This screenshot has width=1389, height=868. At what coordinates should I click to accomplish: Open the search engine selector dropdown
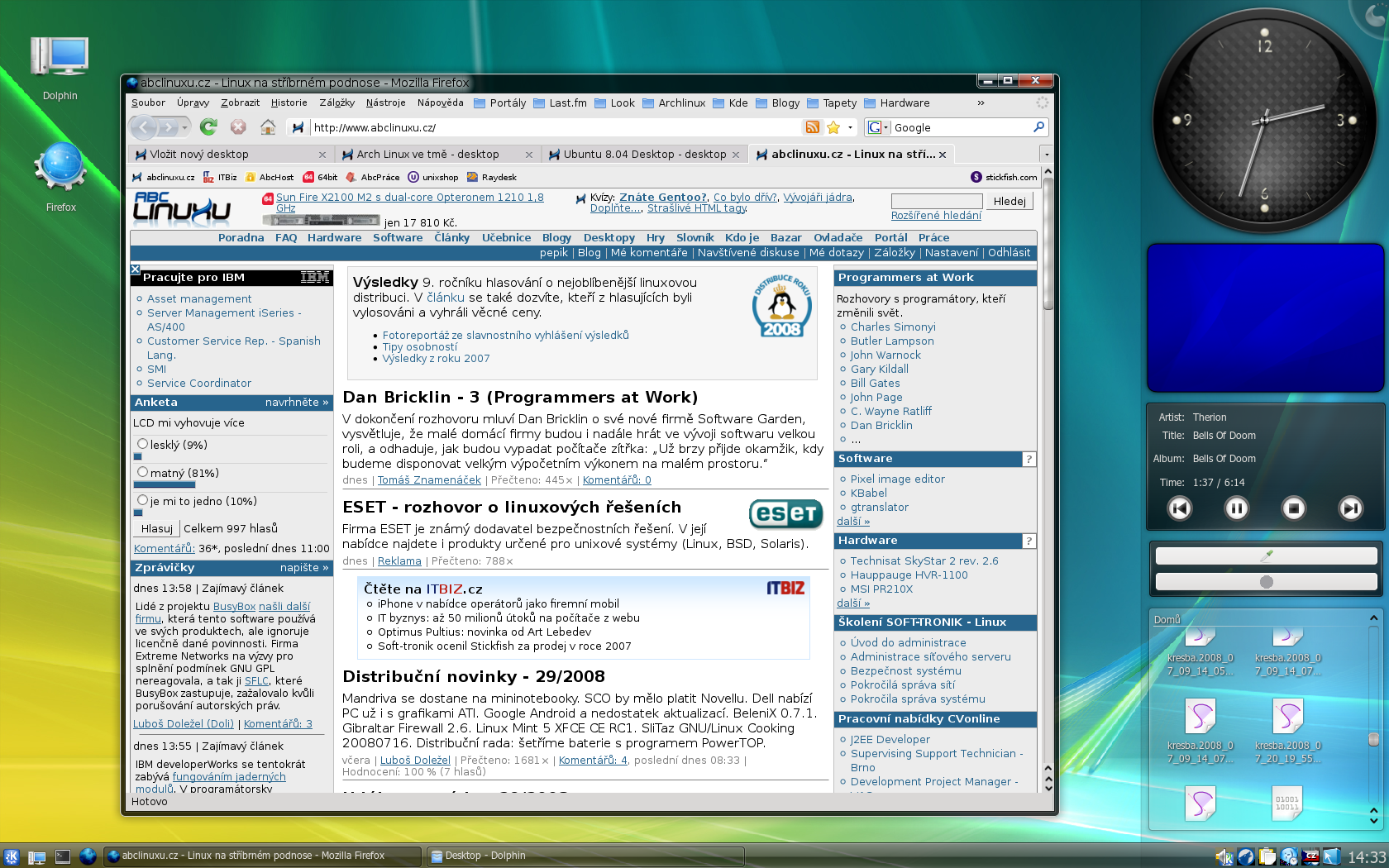(878, 127)
